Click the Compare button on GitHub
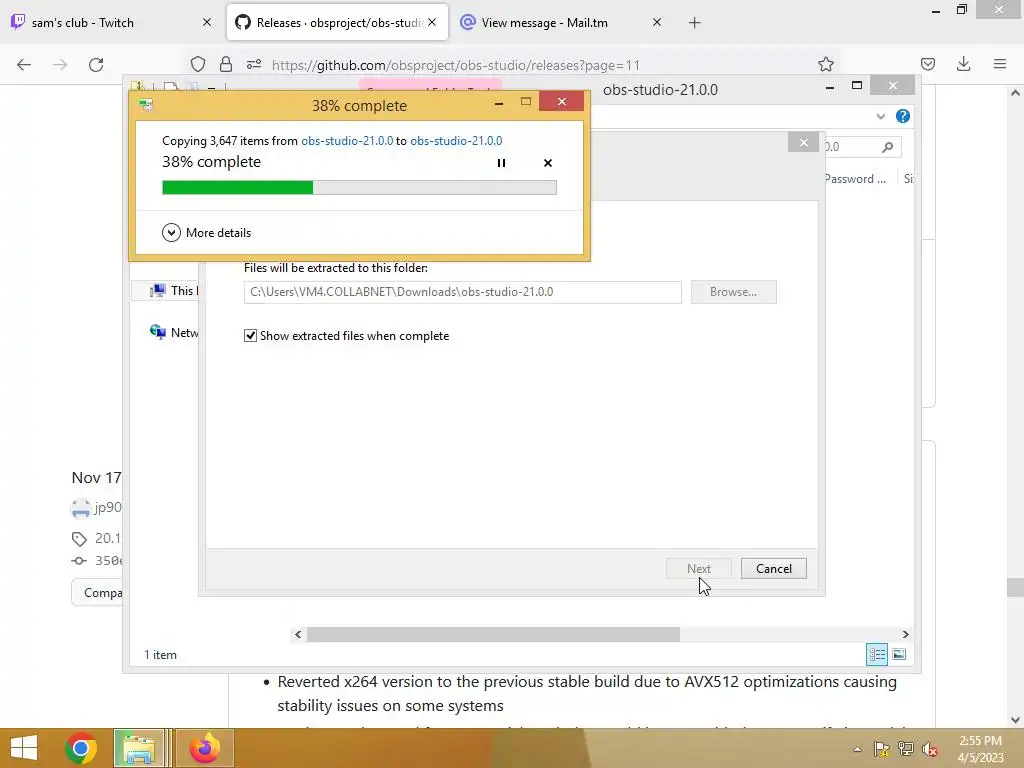 (x=97, y=593)
